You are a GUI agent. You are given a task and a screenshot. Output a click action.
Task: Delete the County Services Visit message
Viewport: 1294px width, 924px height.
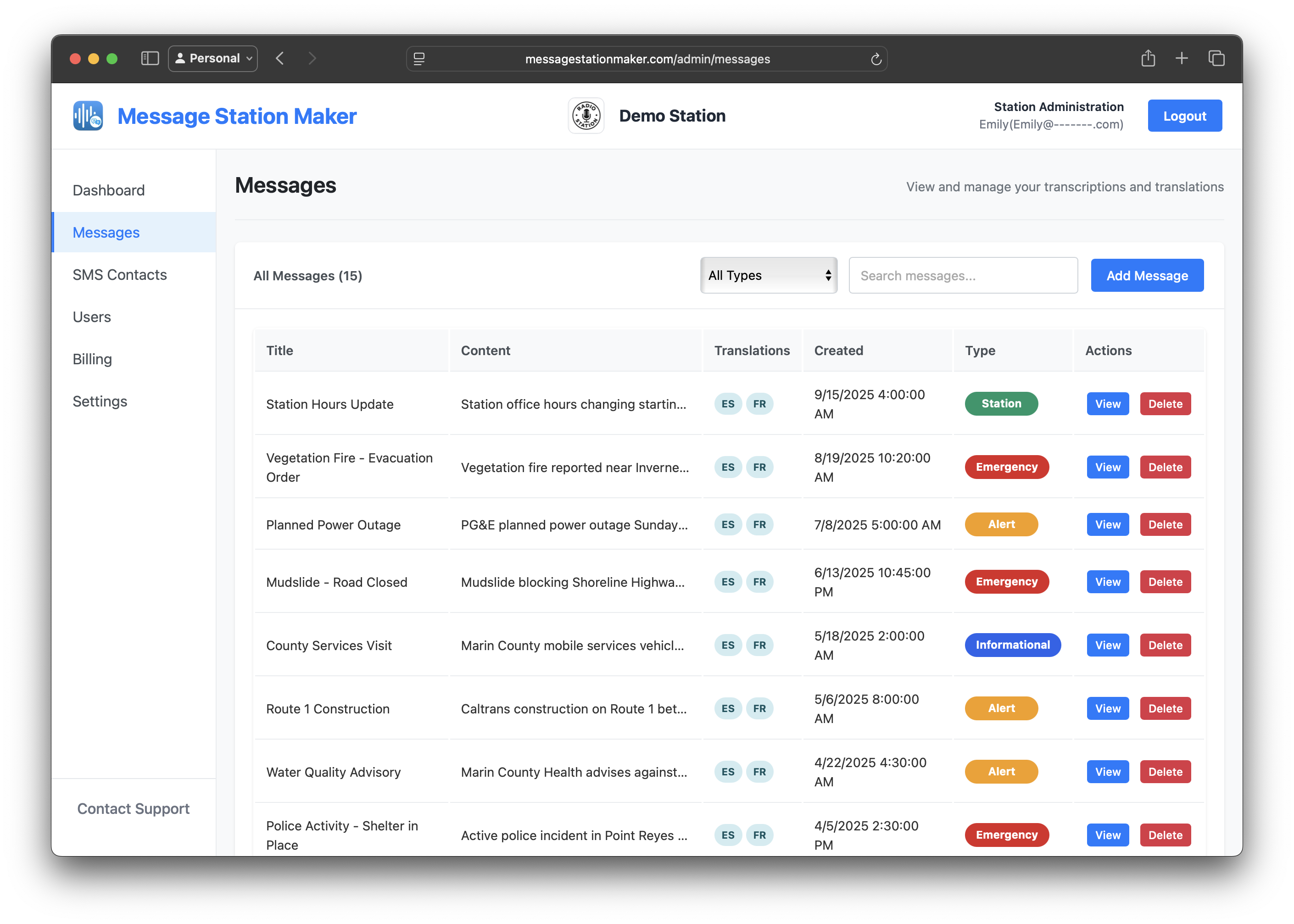click(x=1165, y=645)
